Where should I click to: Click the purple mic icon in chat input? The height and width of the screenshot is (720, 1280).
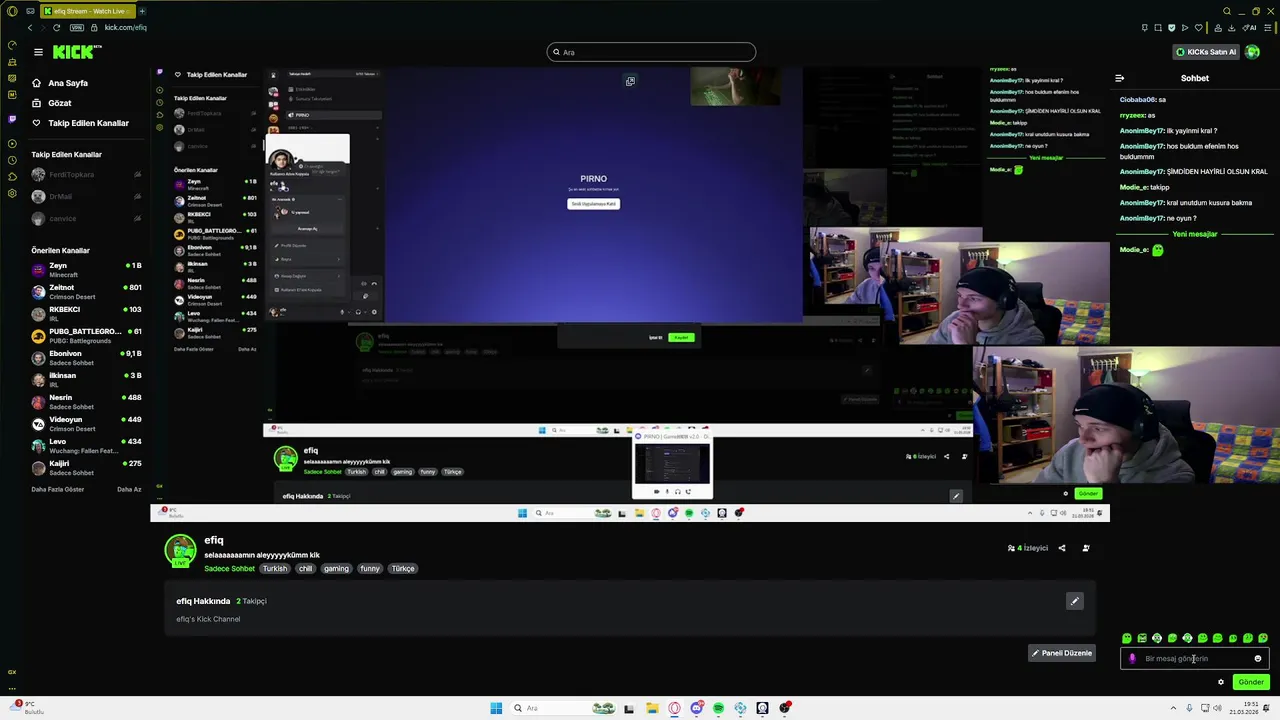pyautogui.click(x=1132, y=659)
